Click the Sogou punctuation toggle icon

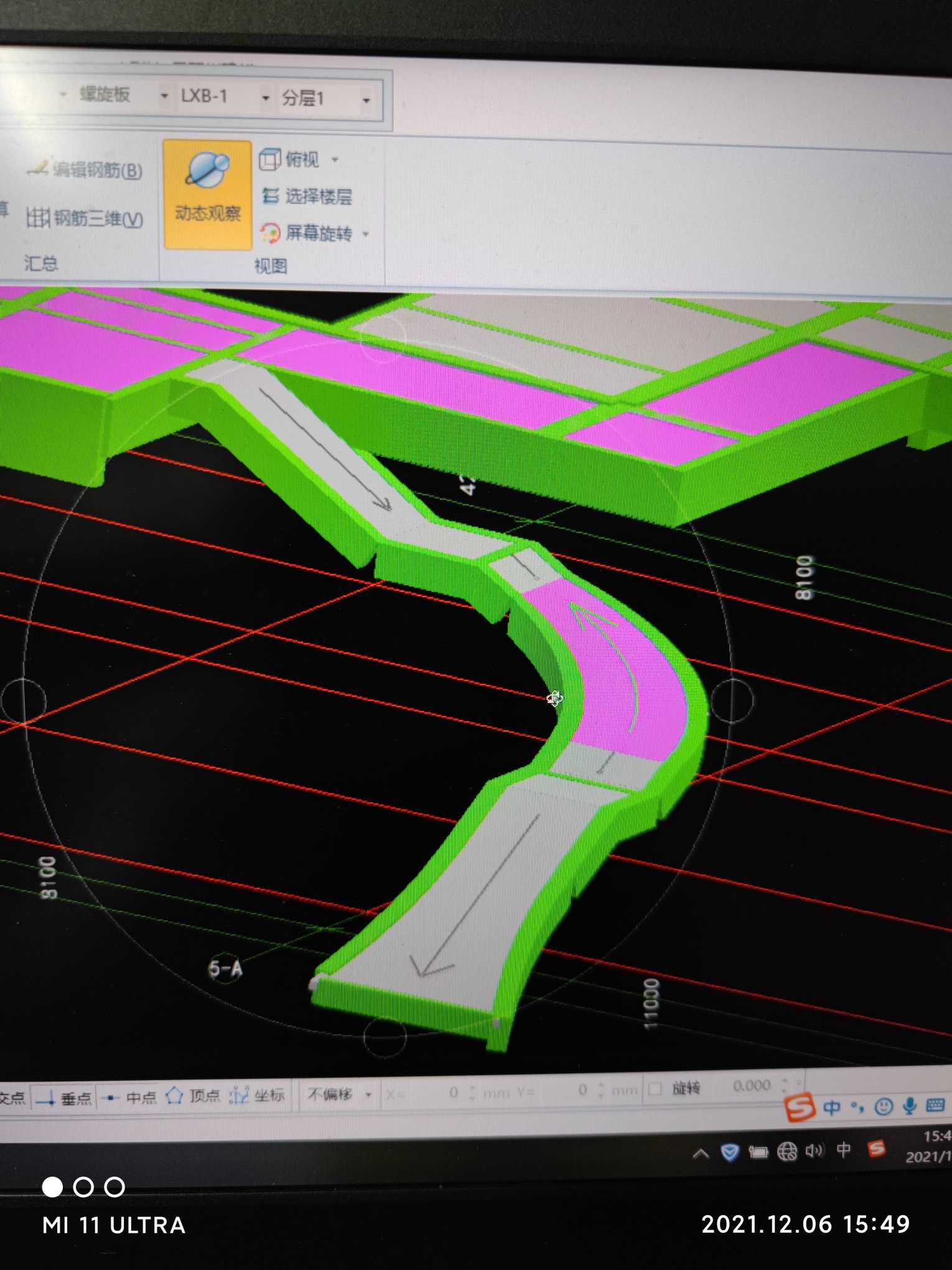pos(857,1107)
